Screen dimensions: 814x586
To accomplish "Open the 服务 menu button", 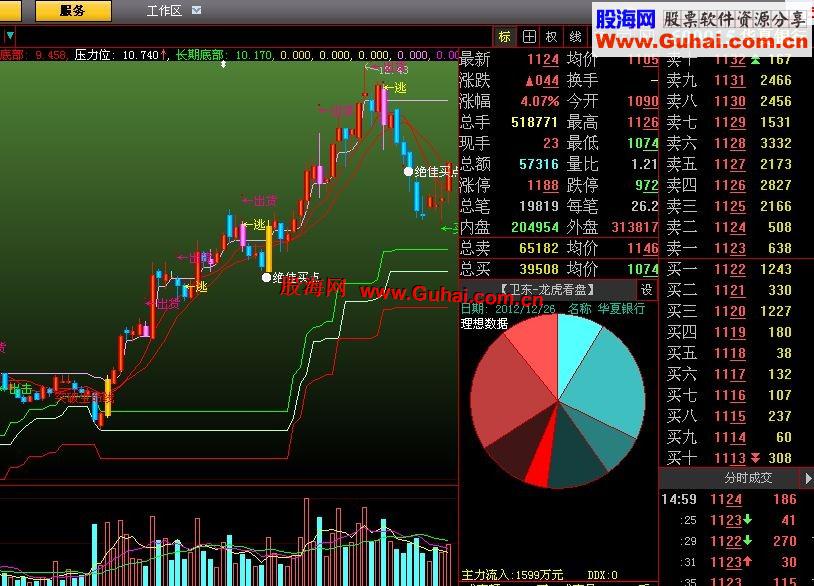I will pyautogui.click(x=73, y=10).
